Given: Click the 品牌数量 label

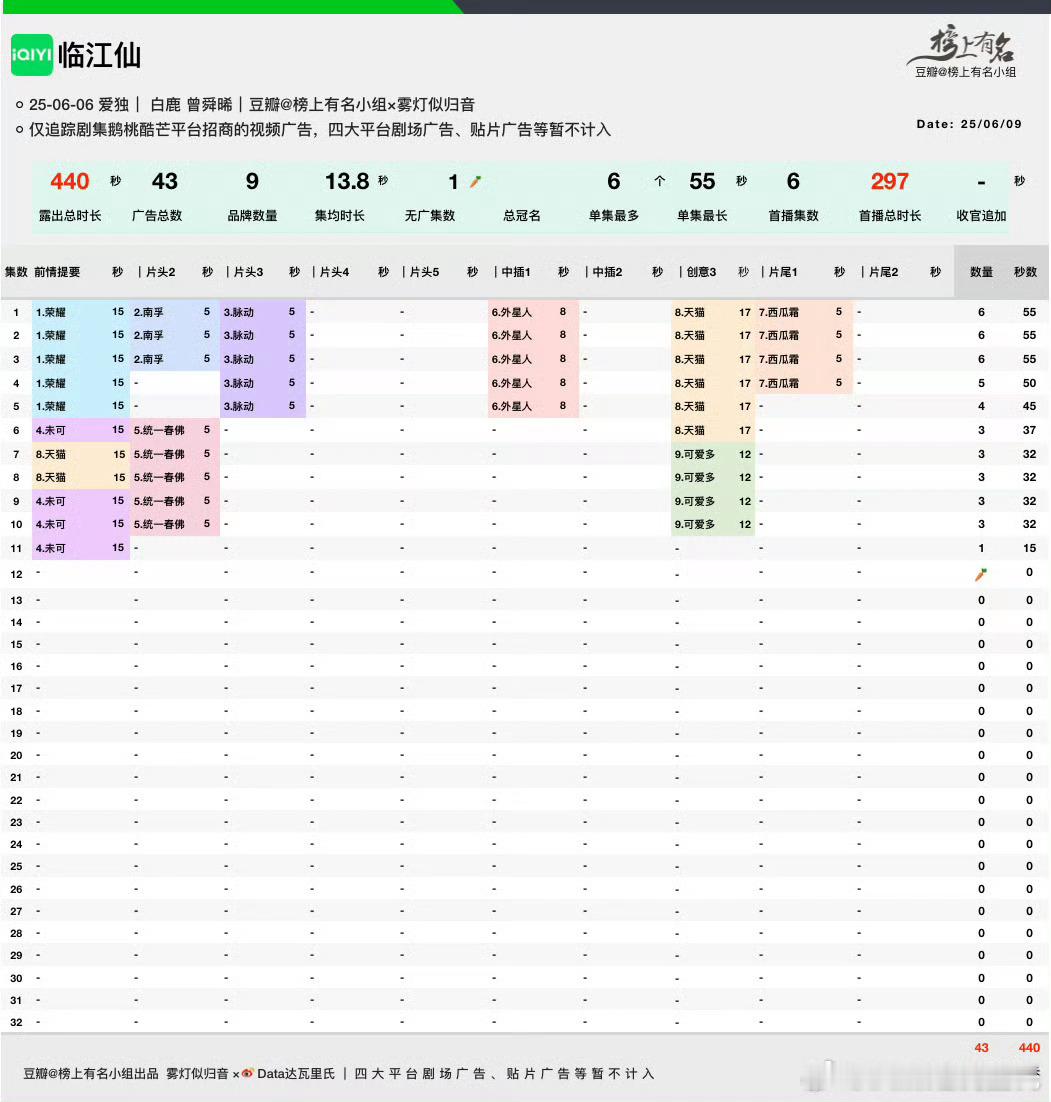Looking at the screenshot, I should (252, 216).
